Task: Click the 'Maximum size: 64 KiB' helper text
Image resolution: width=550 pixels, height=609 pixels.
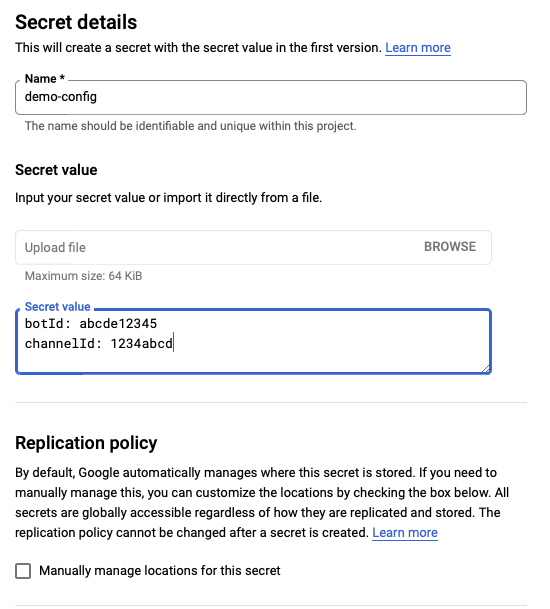Action: pos(84,276)
